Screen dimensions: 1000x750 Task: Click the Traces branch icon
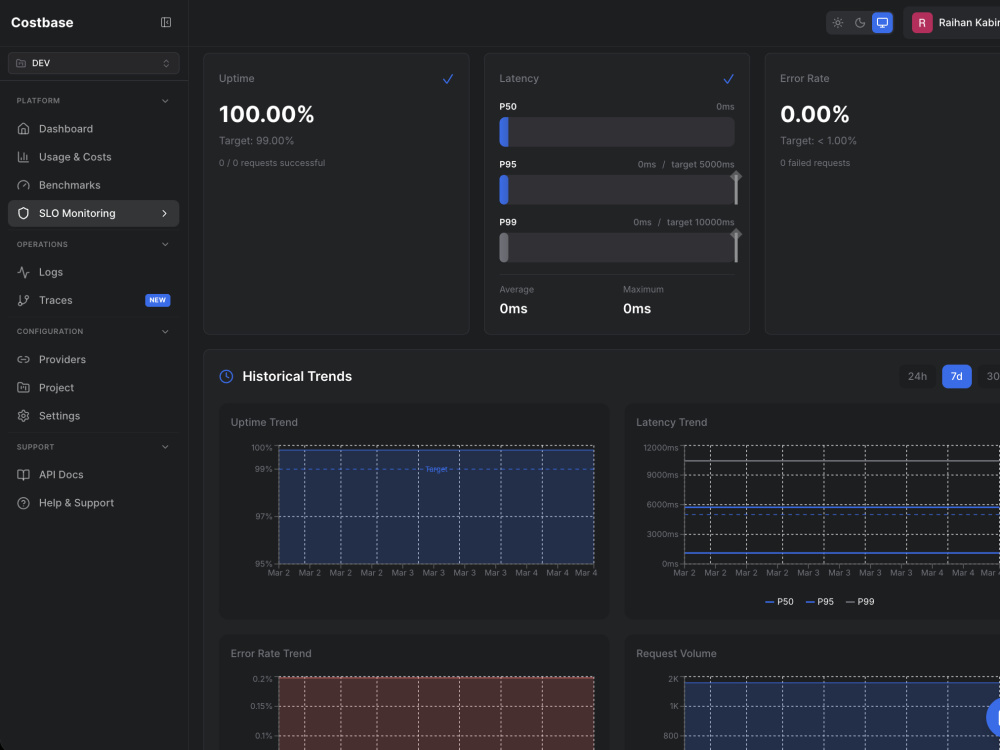tap(24, 300)
